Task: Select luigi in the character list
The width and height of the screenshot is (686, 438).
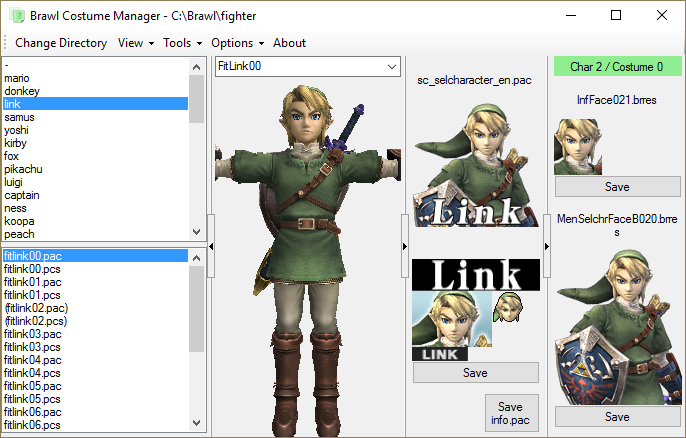Action: click(95, 182)
